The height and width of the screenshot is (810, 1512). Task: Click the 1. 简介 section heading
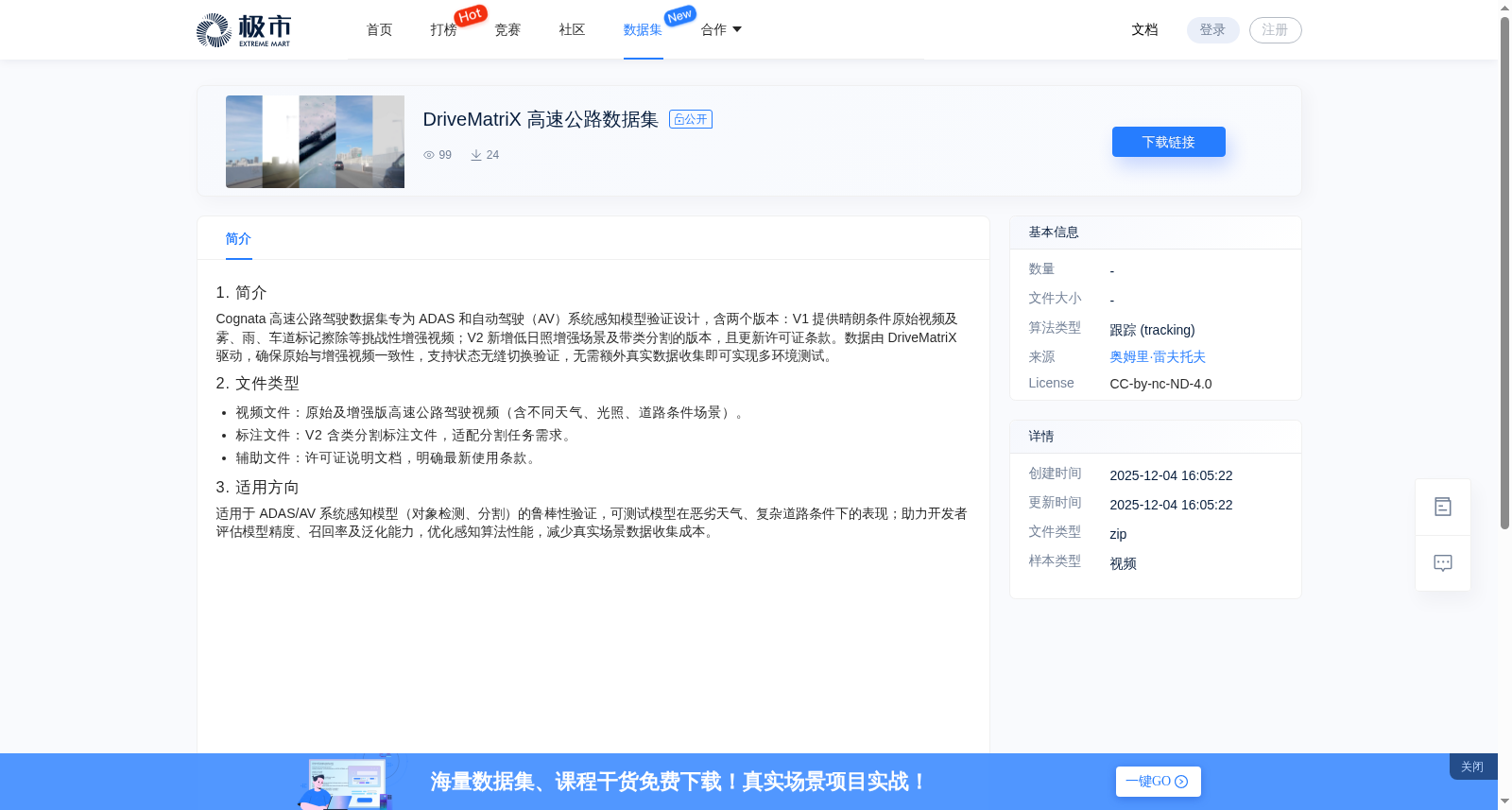pos(241,293)
